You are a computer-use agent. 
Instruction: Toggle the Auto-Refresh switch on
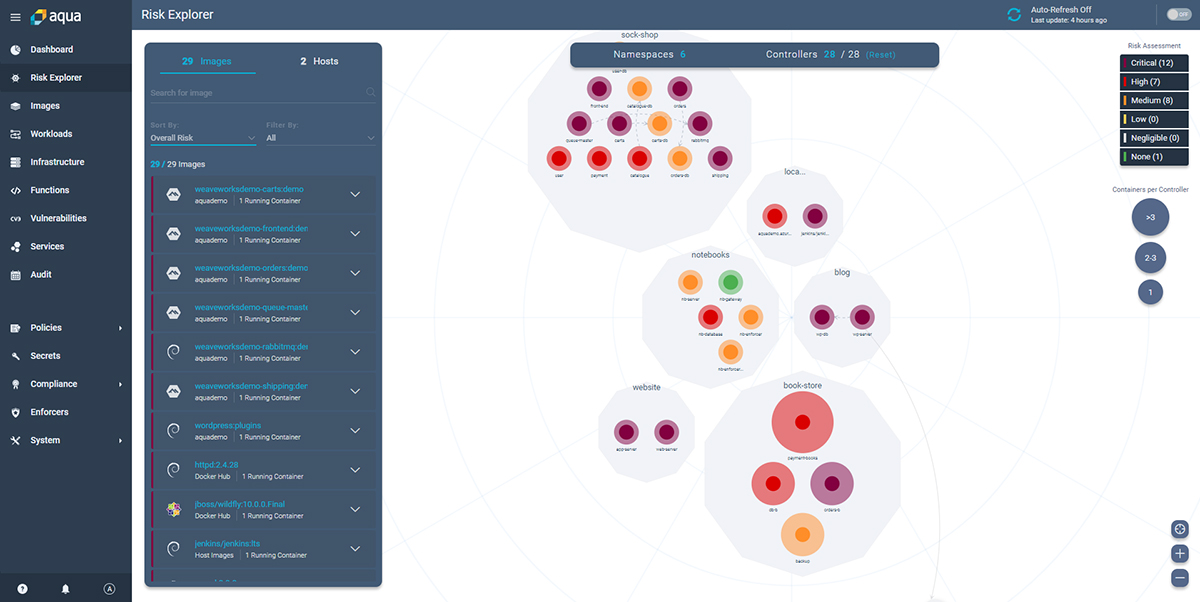(1179, 14)
